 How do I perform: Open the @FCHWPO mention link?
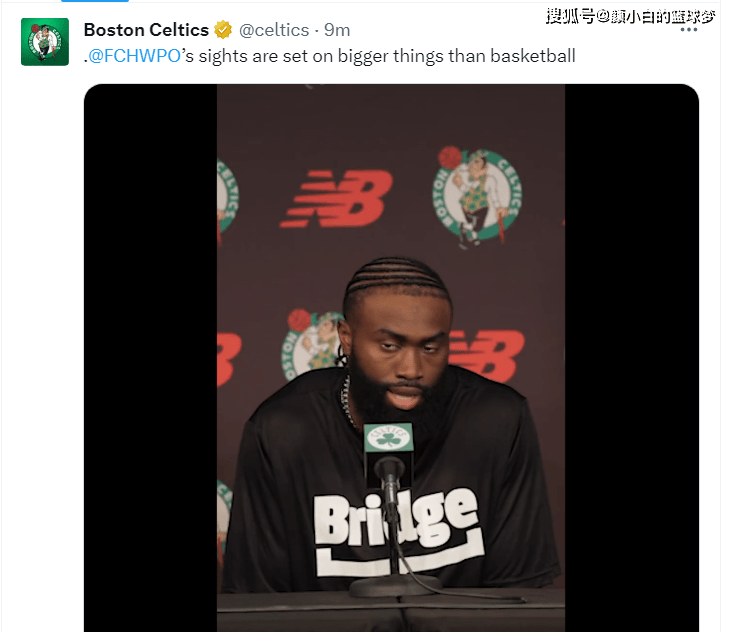[x=134, y=56]
